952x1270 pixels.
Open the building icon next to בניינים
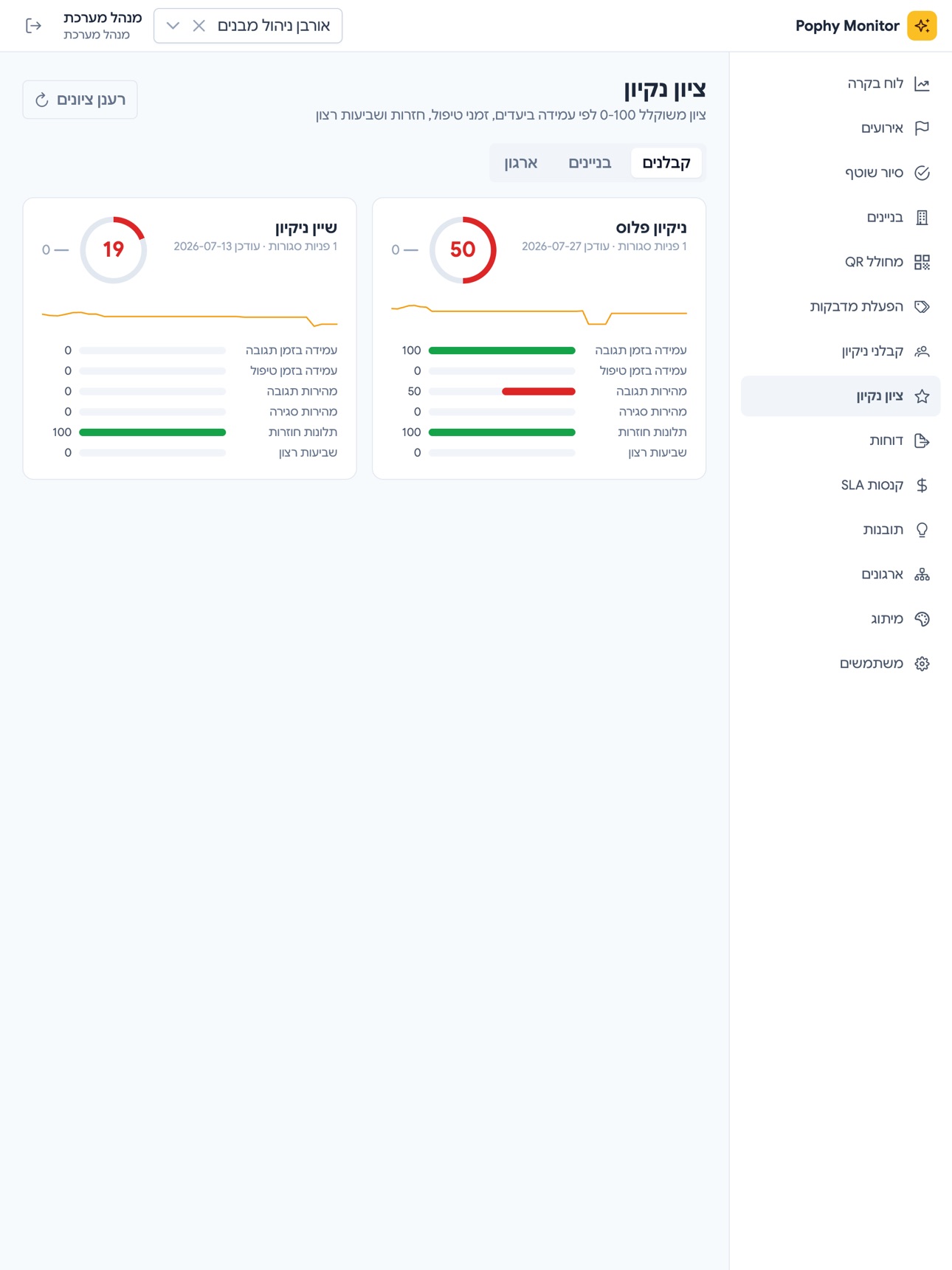click(x=922, y=218)
